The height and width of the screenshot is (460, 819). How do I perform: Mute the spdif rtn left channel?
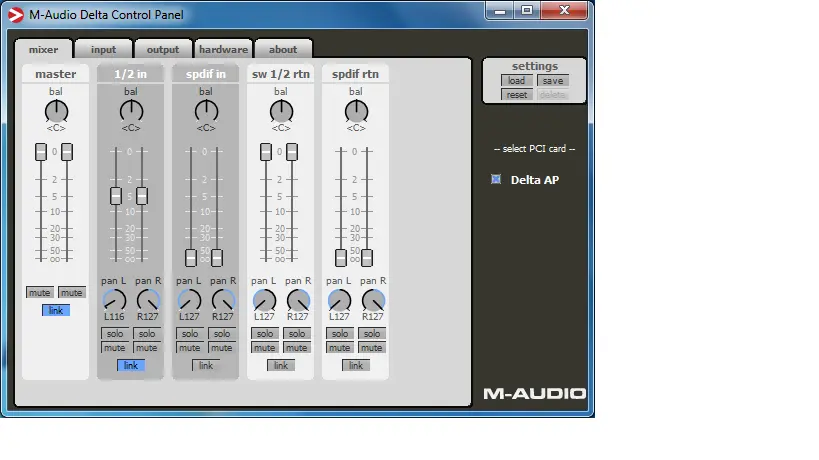pyautogui.click(x=340, y=348)
